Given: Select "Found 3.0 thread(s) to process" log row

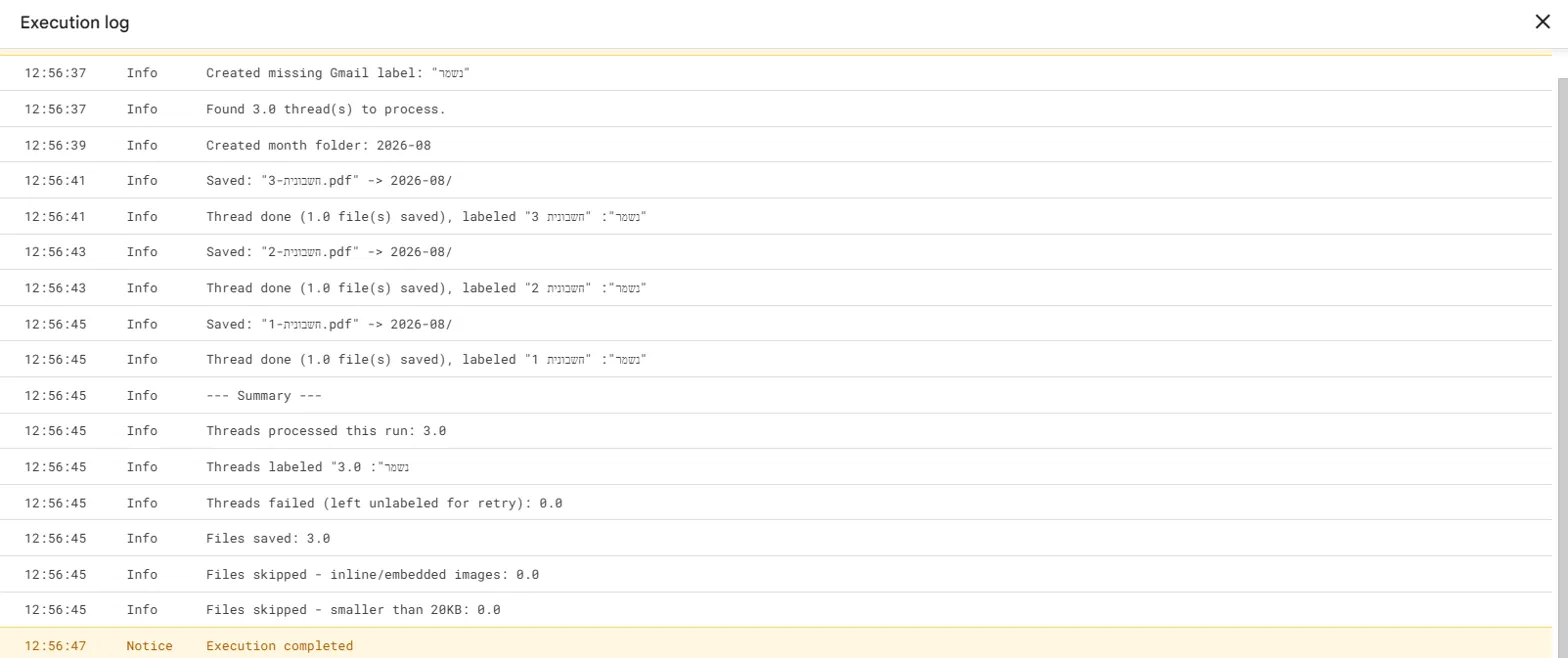Looking at the screenshot, I should [776, 109].
